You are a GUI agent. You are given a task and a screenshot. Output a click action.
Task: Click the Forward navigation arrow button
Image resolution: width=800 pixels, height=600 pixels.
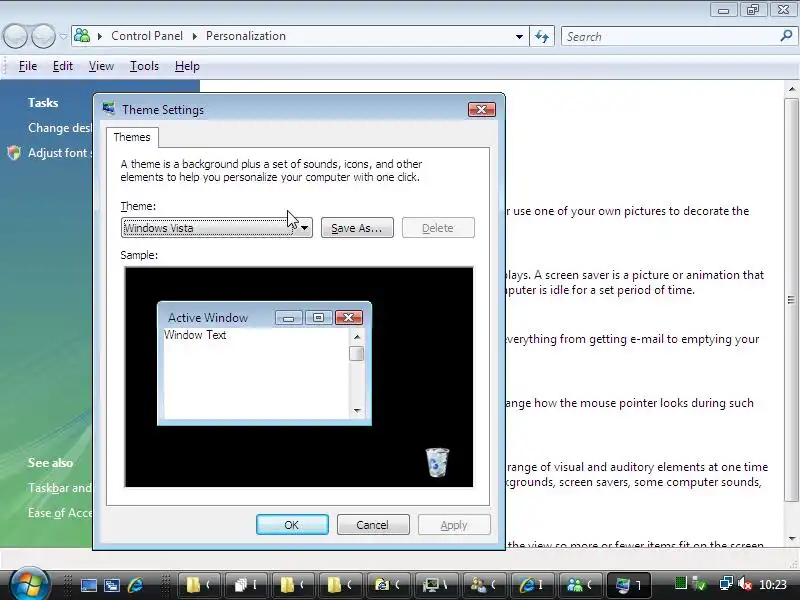(43, 36)
